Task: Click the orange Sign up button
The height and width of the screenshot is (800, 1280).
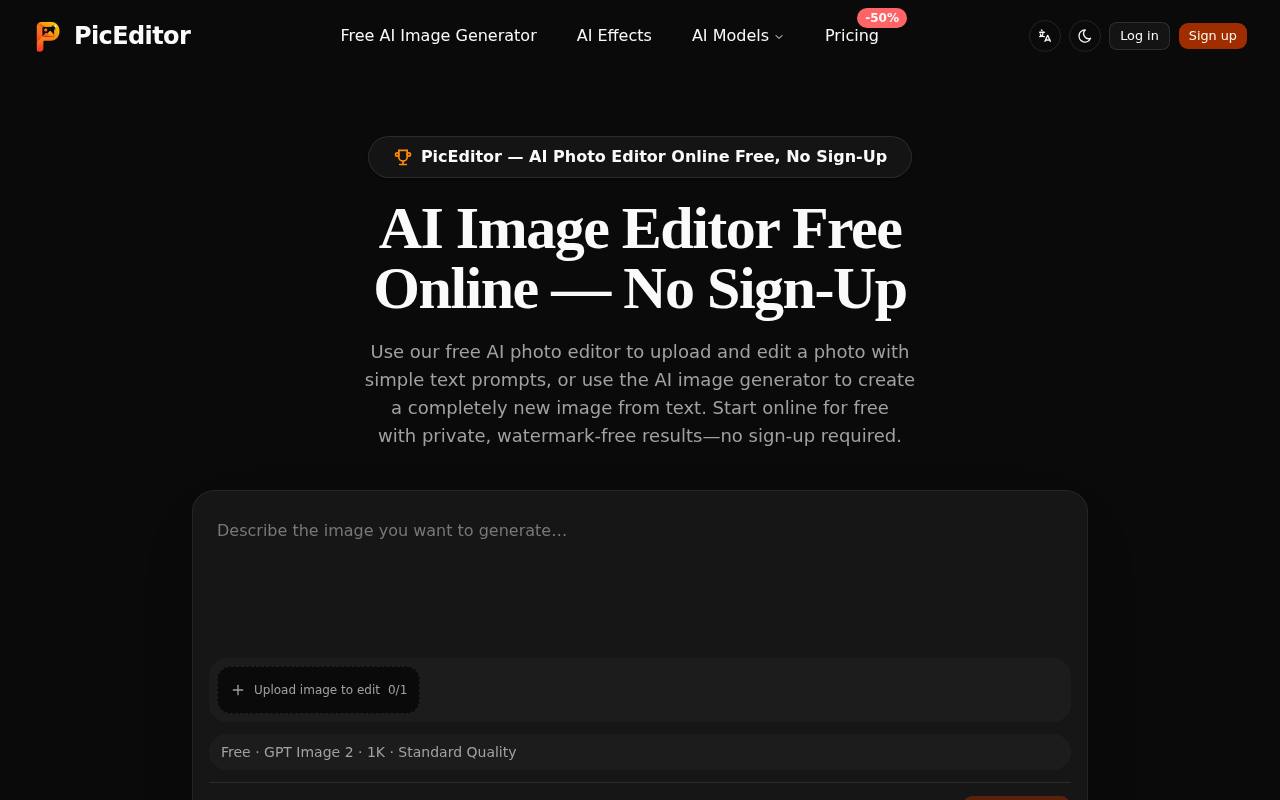Action: tap(1213, 36)
